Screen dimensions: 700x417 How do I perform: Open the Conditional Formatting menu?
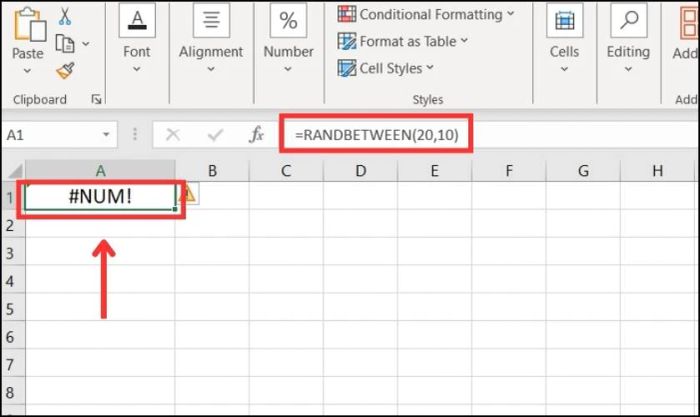(x=426, y=14)
